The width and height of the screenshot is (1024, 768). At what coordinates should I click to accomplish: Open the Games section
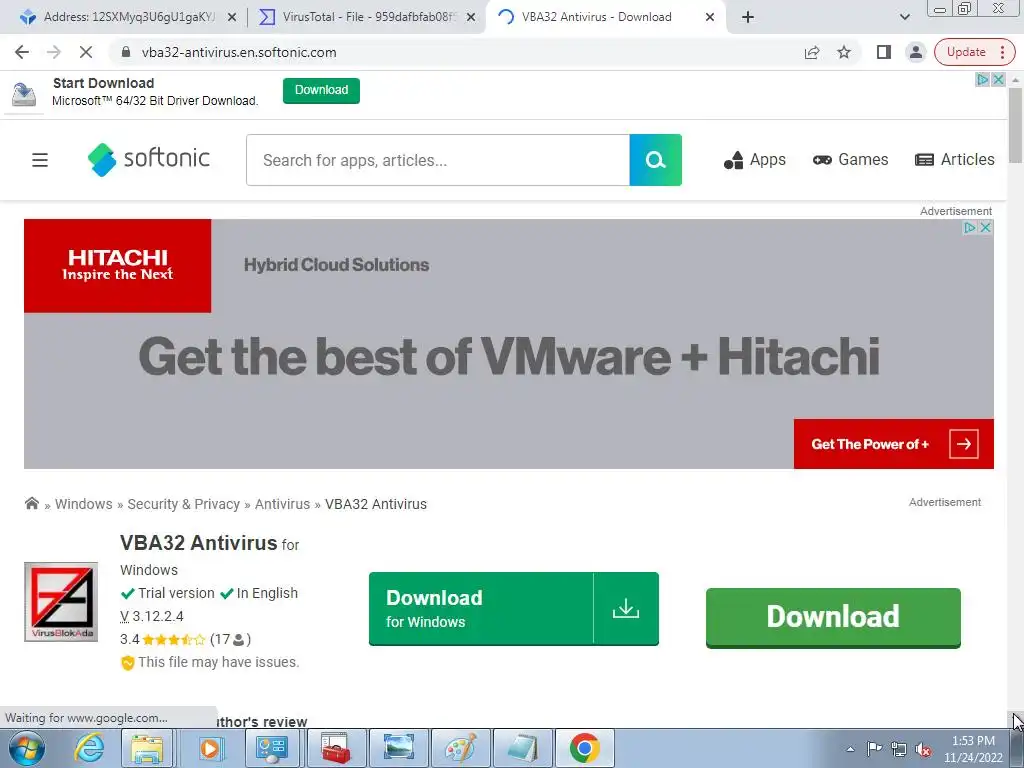850,160
